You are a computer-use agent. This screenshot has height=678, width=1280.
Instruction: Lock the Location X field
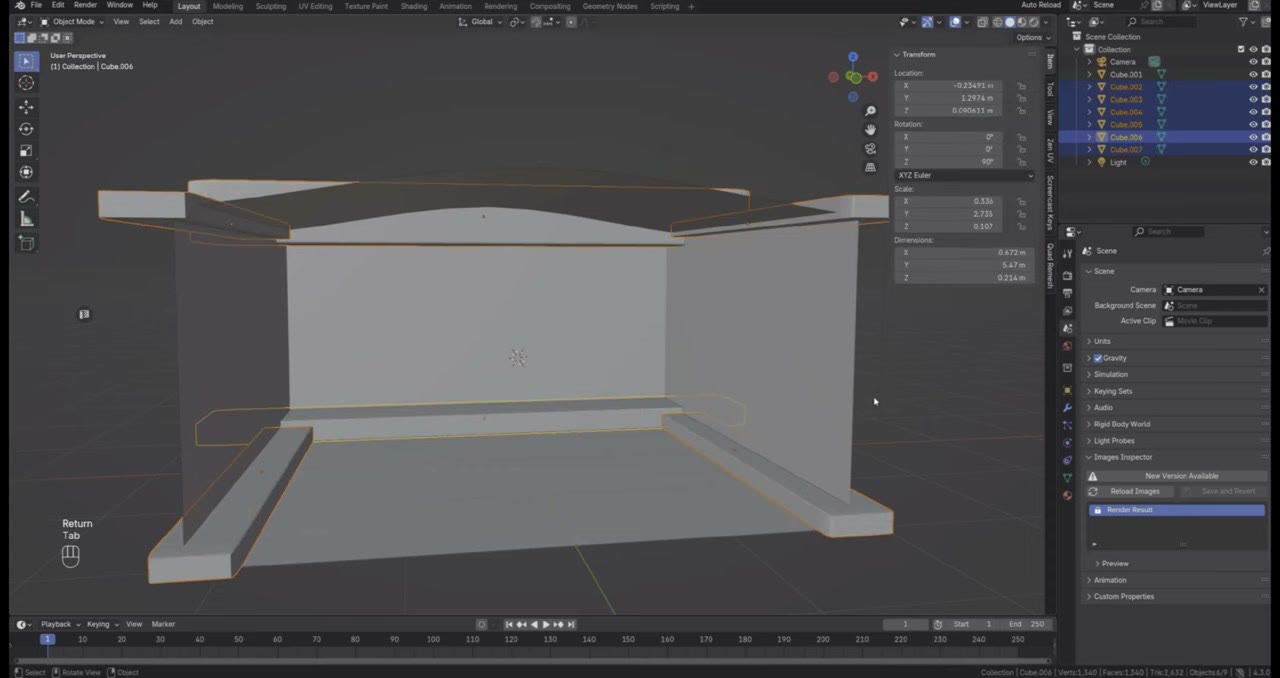coord(1021,86)
